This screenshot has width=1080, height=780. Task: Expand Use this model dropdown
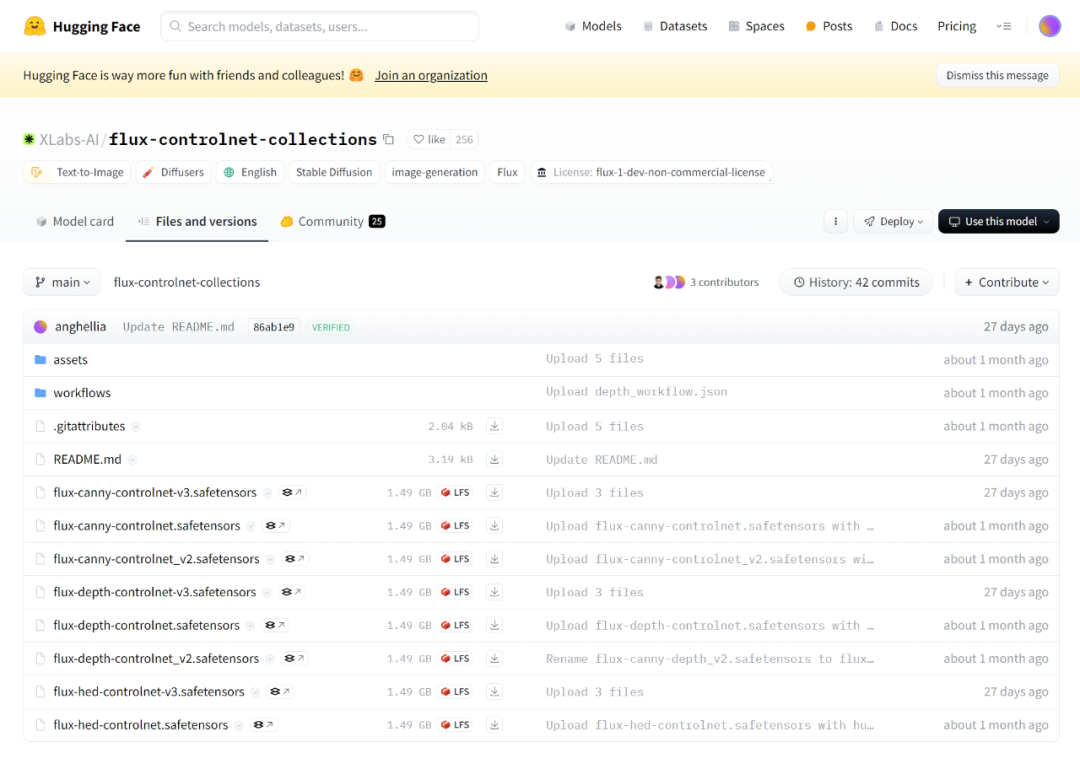(x=999, y=221)
